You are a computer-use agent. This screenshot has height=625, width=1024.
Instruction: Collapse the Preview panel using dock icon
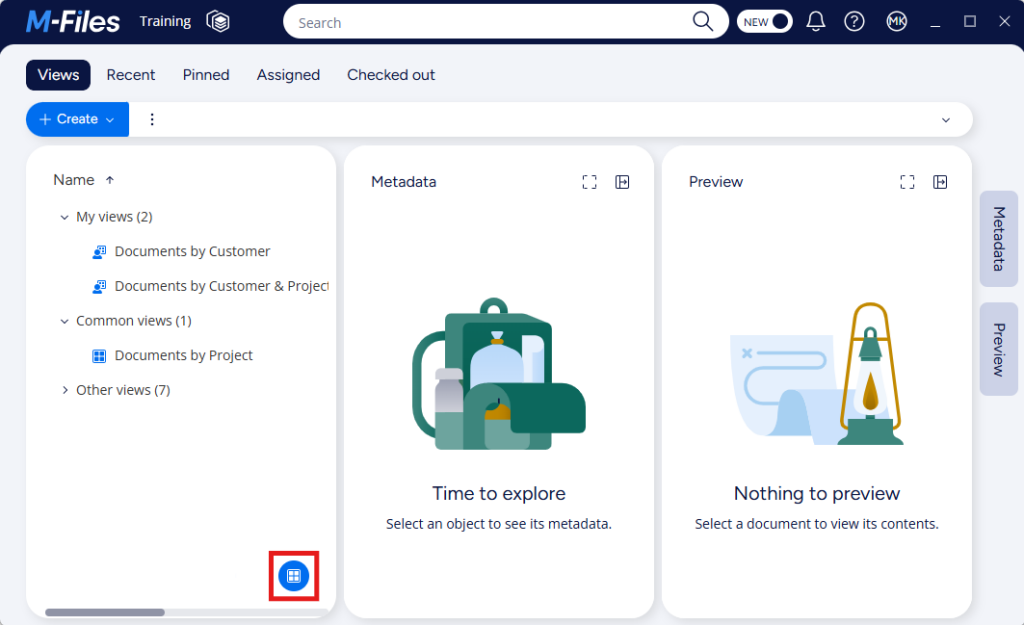click(x=940, y=182)
